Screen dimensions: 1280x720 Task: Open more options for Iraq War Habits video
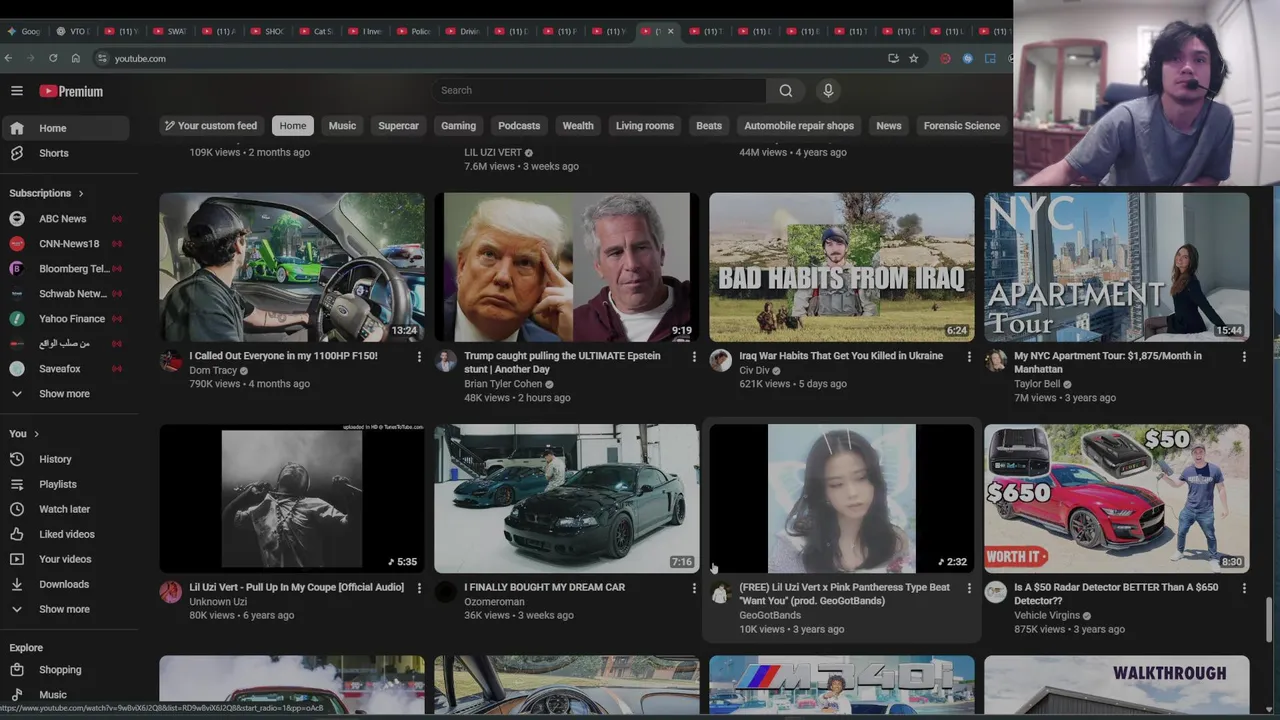pyautogui.click(x=969, y=356)
